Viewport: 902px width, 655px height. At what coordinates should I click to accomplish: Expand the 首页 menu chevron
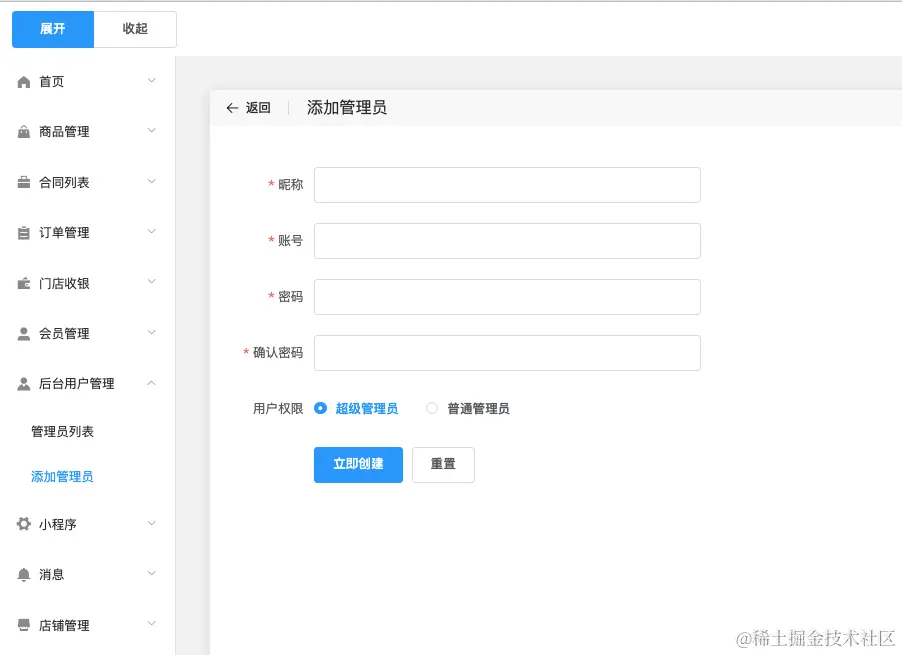pos(152,81)
